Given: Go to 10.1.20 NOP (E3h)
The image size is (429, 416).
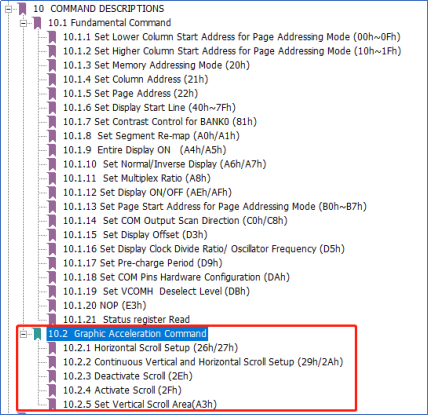Looking at the screenshot, I should (105, 305).
